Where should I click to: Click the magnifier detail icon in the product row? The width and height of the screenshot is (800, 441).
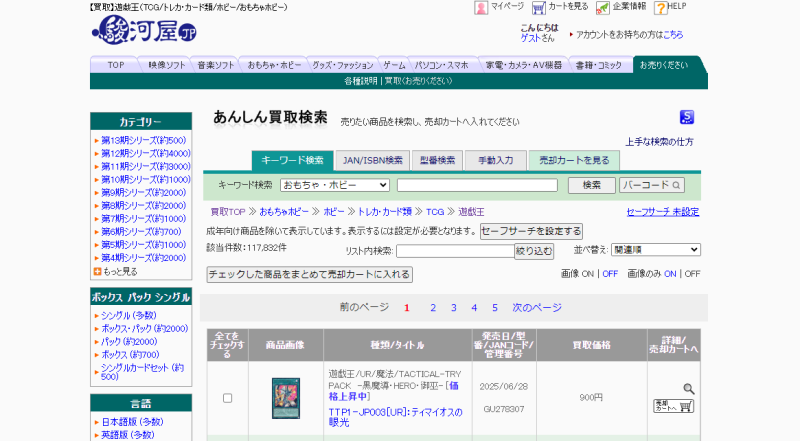688,388
